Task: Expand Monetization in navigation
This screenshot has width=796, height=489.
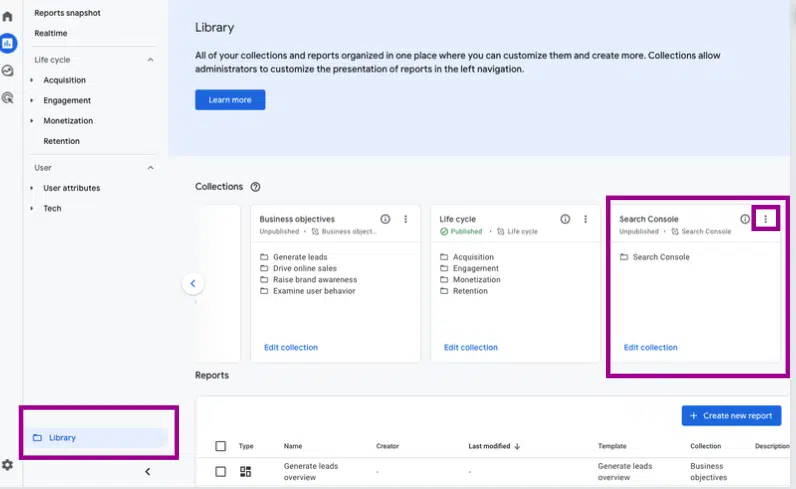Action: point(31,121)
